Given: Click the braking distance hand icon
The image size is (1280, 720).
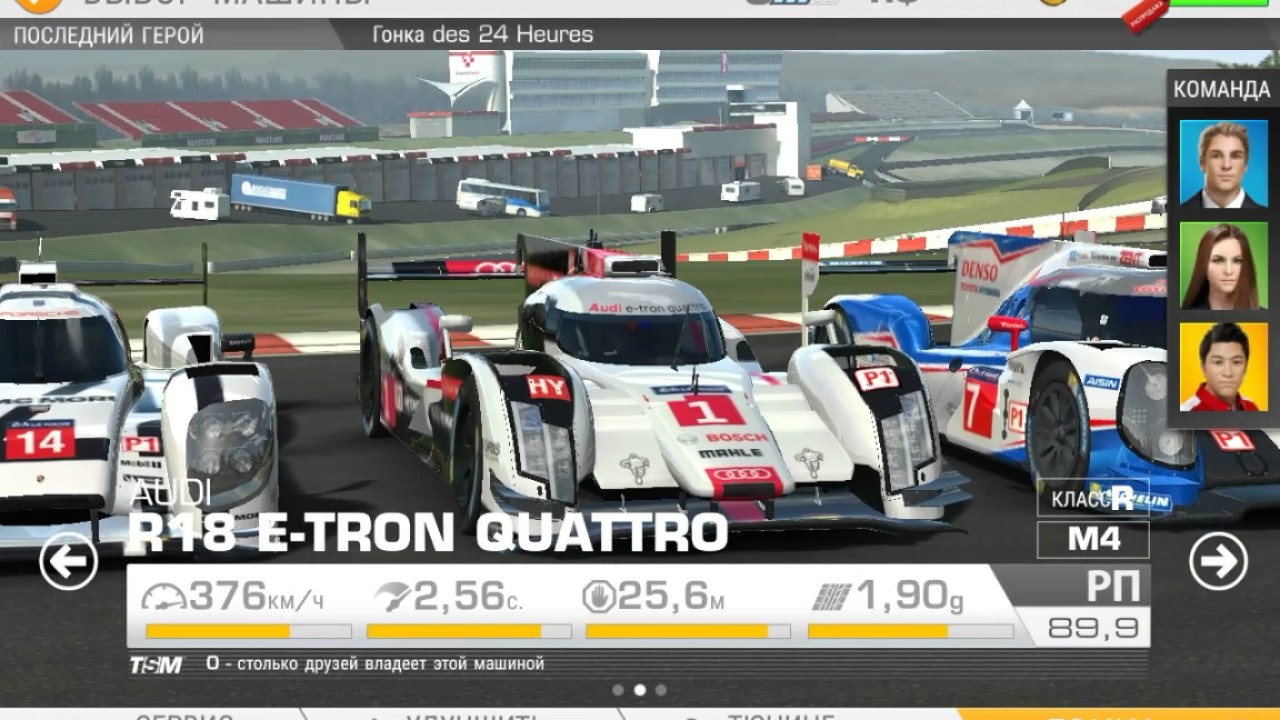Looking at the screenshot, I should tap(598, 597).
